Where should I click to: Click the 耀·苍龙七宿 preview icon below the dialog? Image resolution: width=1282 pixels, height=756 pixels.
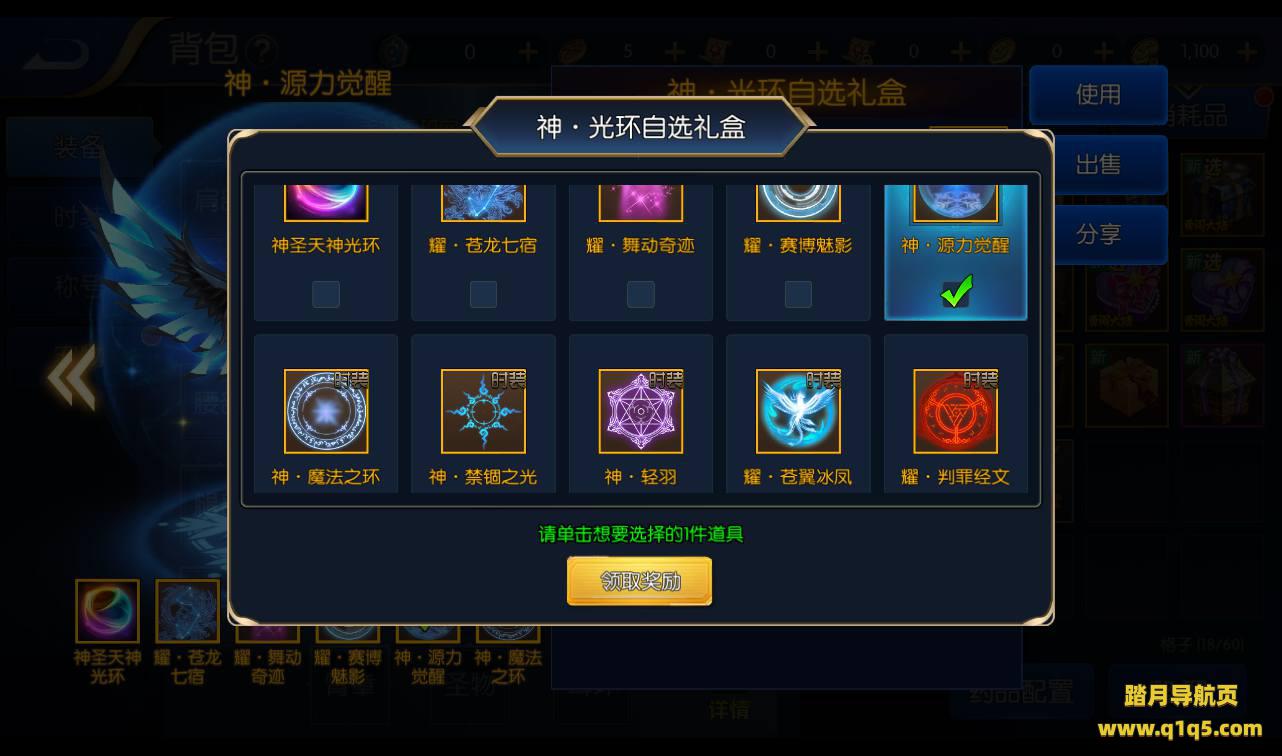[187, 611]
